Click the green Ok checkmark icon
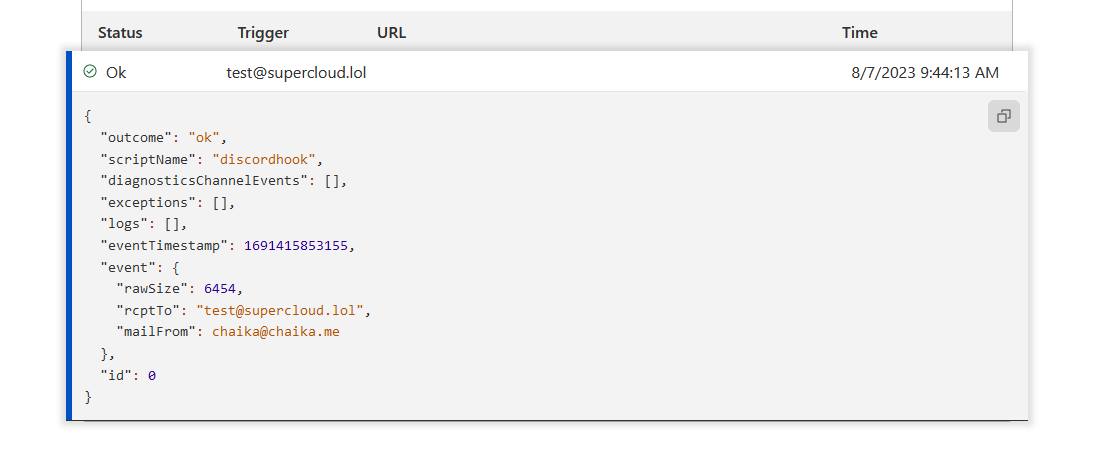1107x458 pixels. 90,72
